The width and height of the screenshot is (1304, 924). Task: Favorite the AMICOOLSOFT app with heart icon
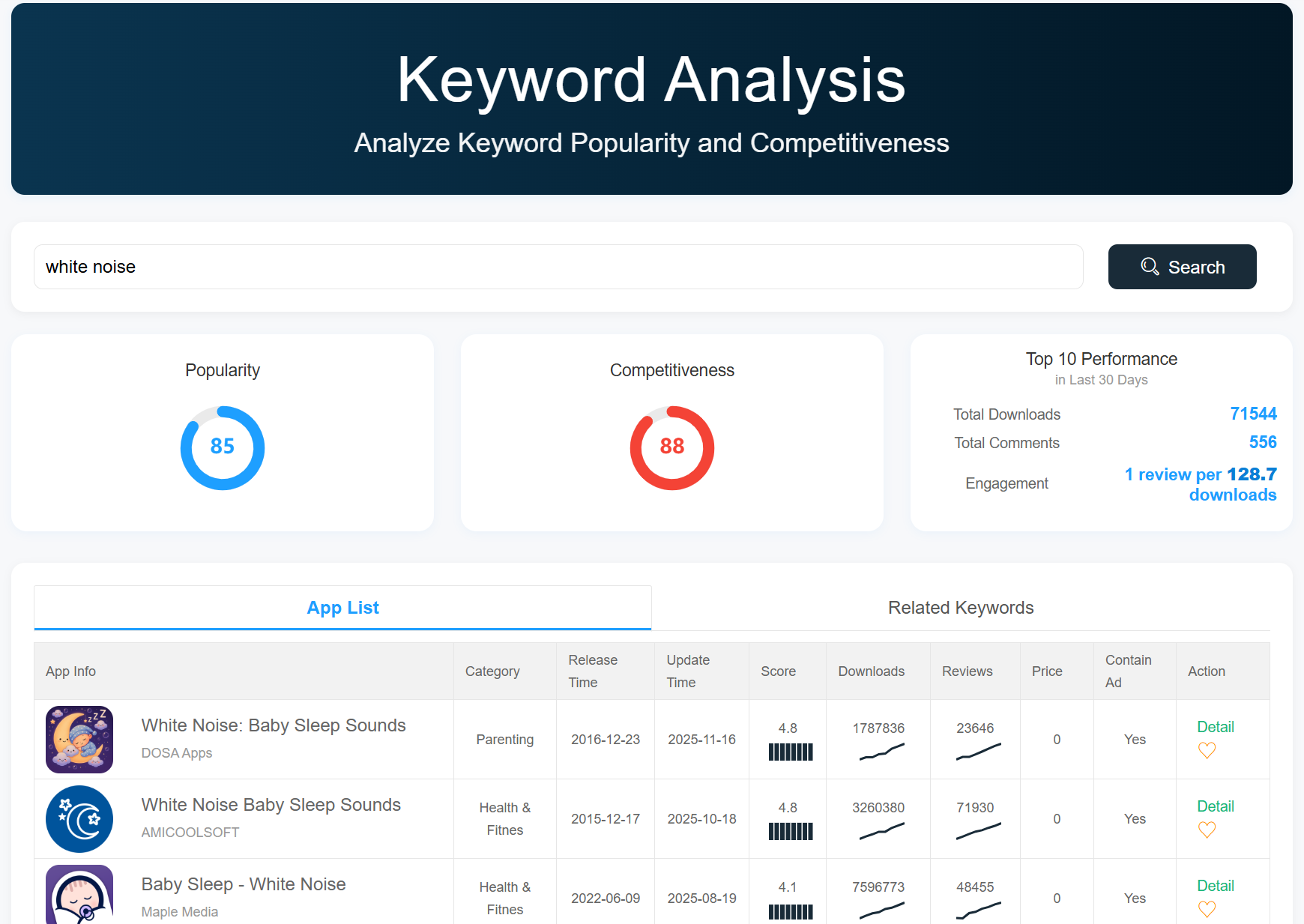pyautogui.click(x=1207, y=830)
